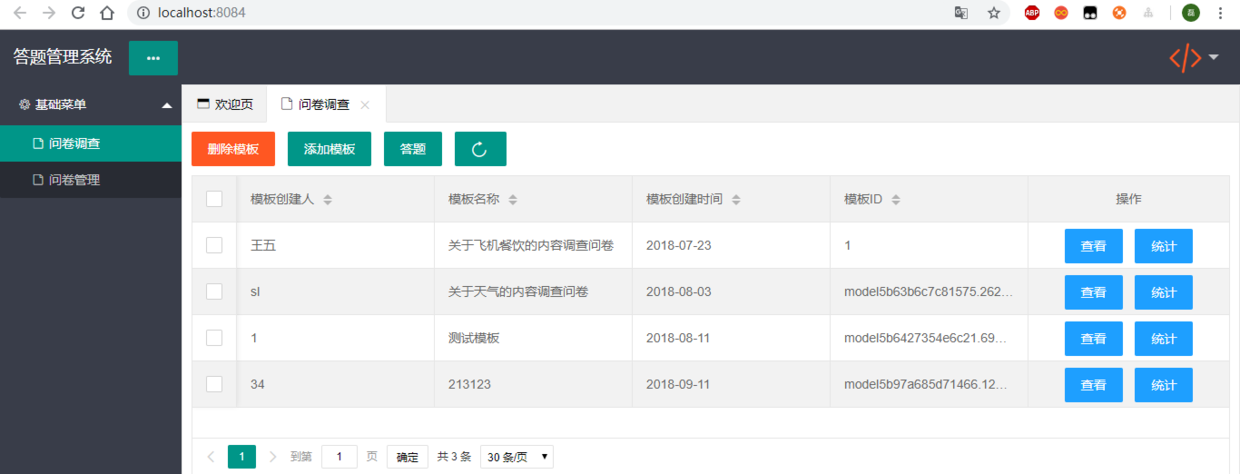This screenshot has width=1240, height=474.
Task: Click 查看 for 213123 row
Action: (x=1094, y=384)
